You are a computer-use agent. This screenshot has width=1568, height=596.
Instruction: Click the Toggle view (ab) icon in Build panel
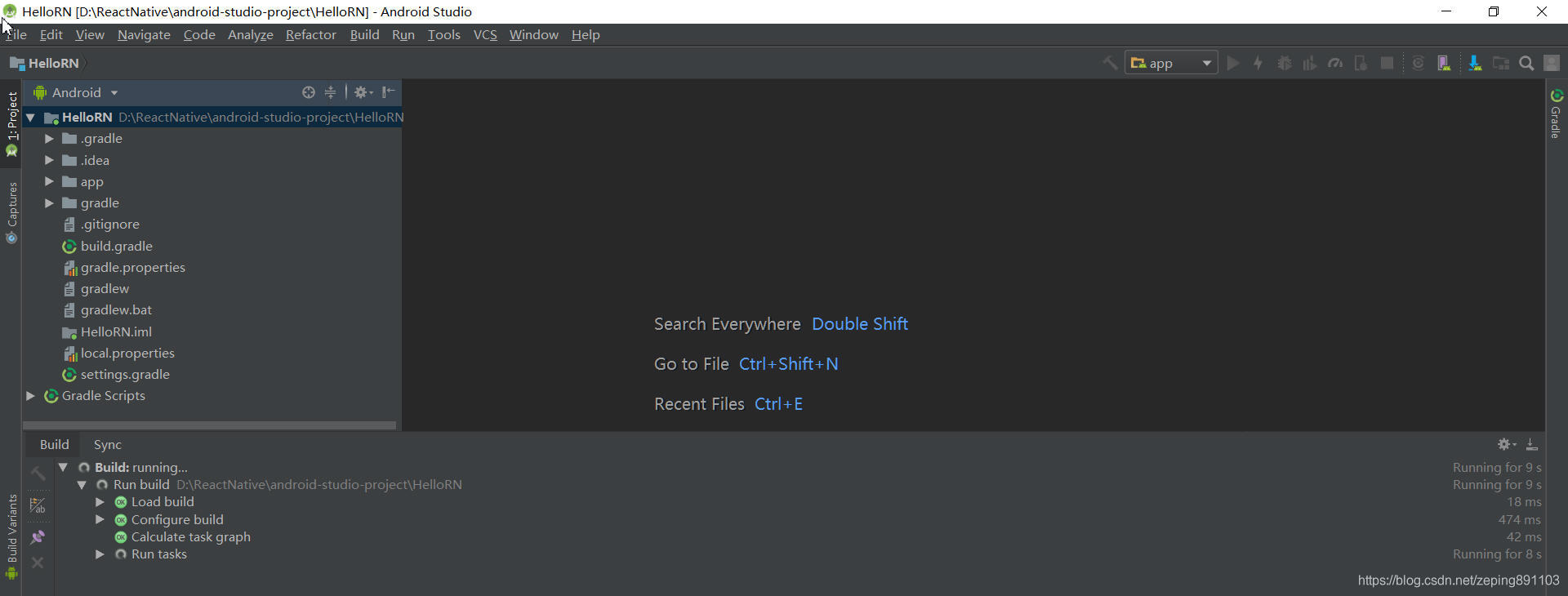[x=38, y=505]
